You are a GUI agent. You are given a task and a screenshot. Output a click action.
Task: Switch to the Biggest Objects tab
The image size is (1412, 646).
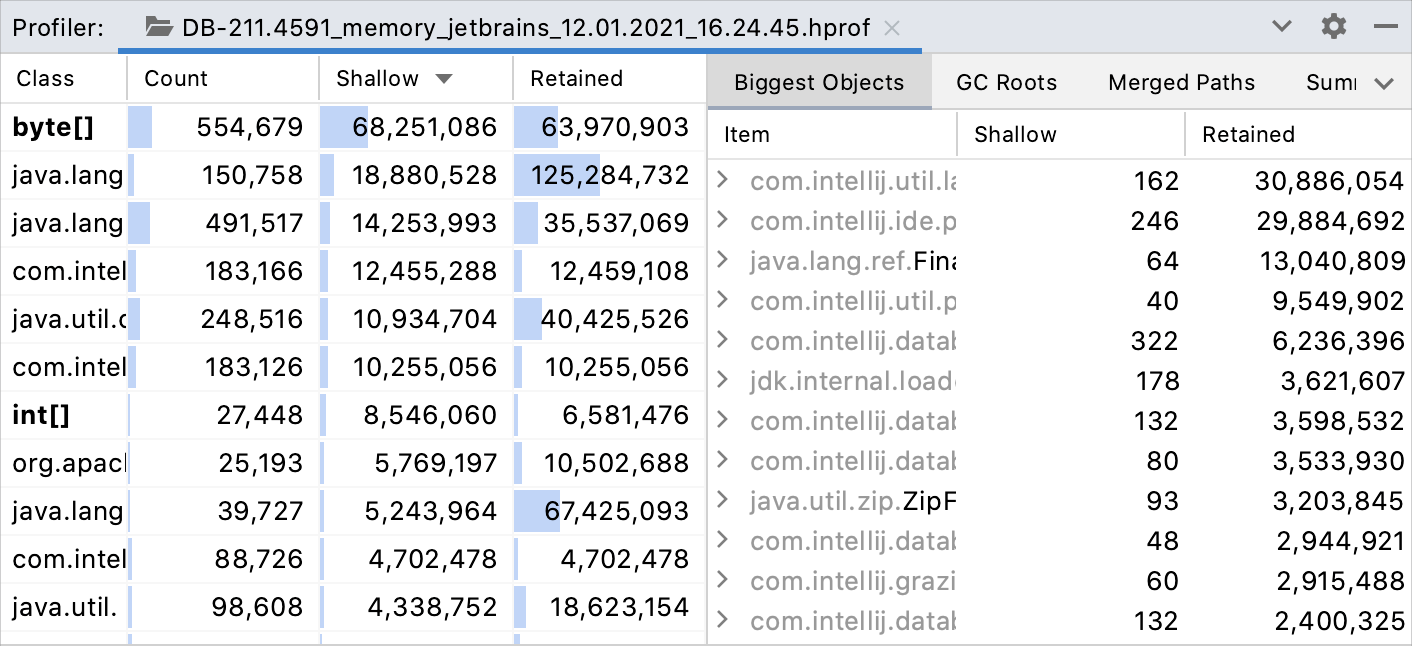819,83
